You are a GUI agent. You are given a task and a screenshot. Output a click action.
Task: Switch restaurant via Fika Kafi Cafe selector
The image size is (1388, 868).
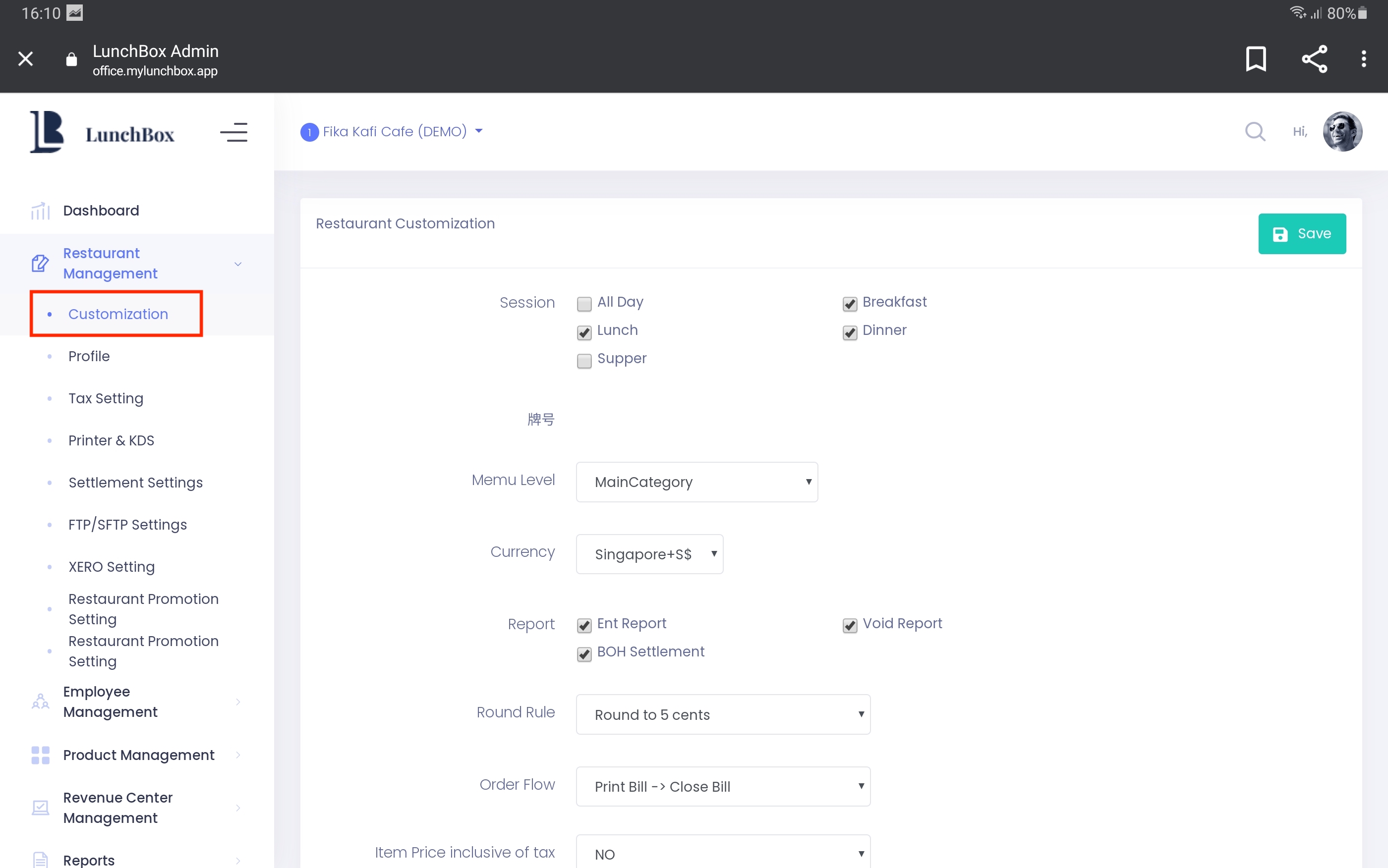coord(394,131)
